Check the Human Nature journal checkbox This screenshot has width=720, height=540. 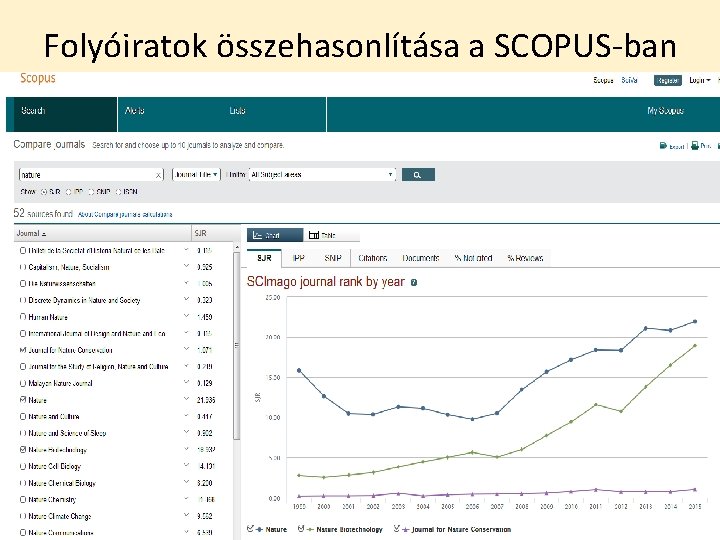pyautogui.click(x=22, y=317)
